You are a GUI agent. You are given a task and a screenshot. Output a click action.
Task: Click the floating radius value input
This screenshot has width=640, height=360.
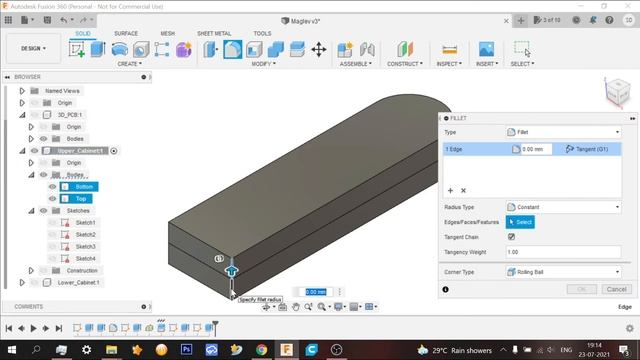point(316,292)
